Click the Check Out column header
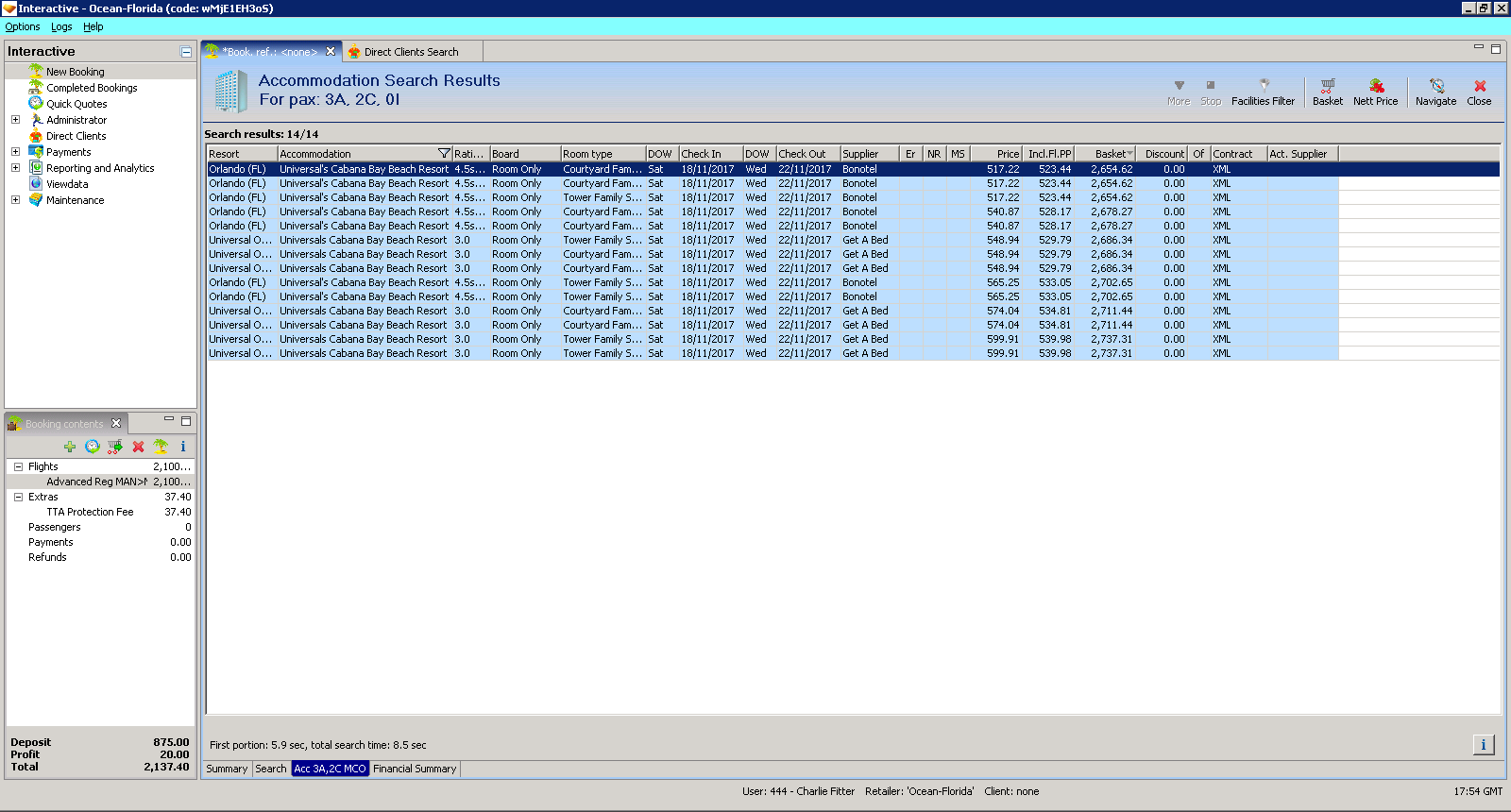1511x812 pixels. coord(808,154)
